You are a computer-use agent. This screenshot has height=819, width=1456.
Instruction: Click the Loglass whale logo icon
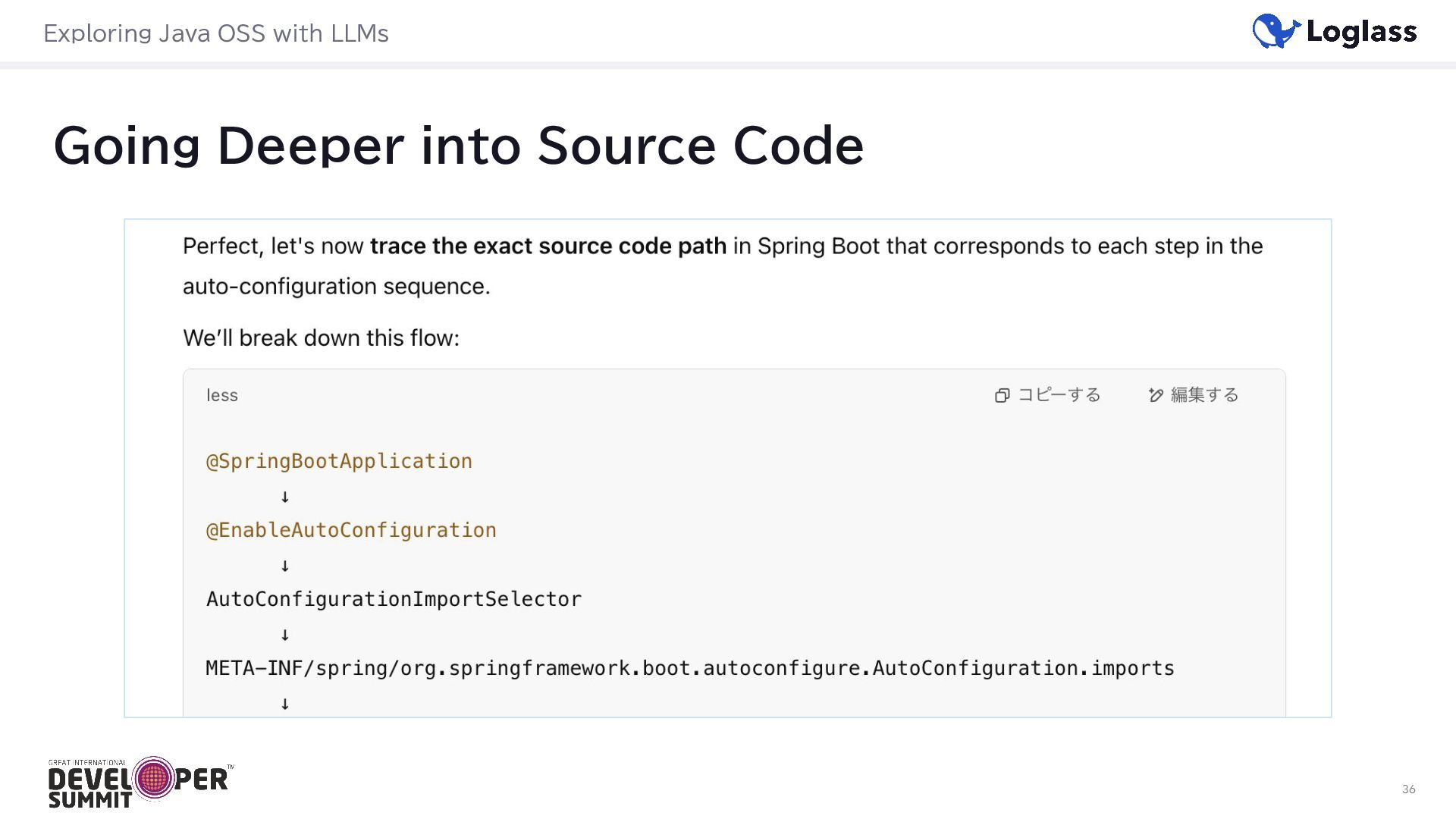point(1276,31)
